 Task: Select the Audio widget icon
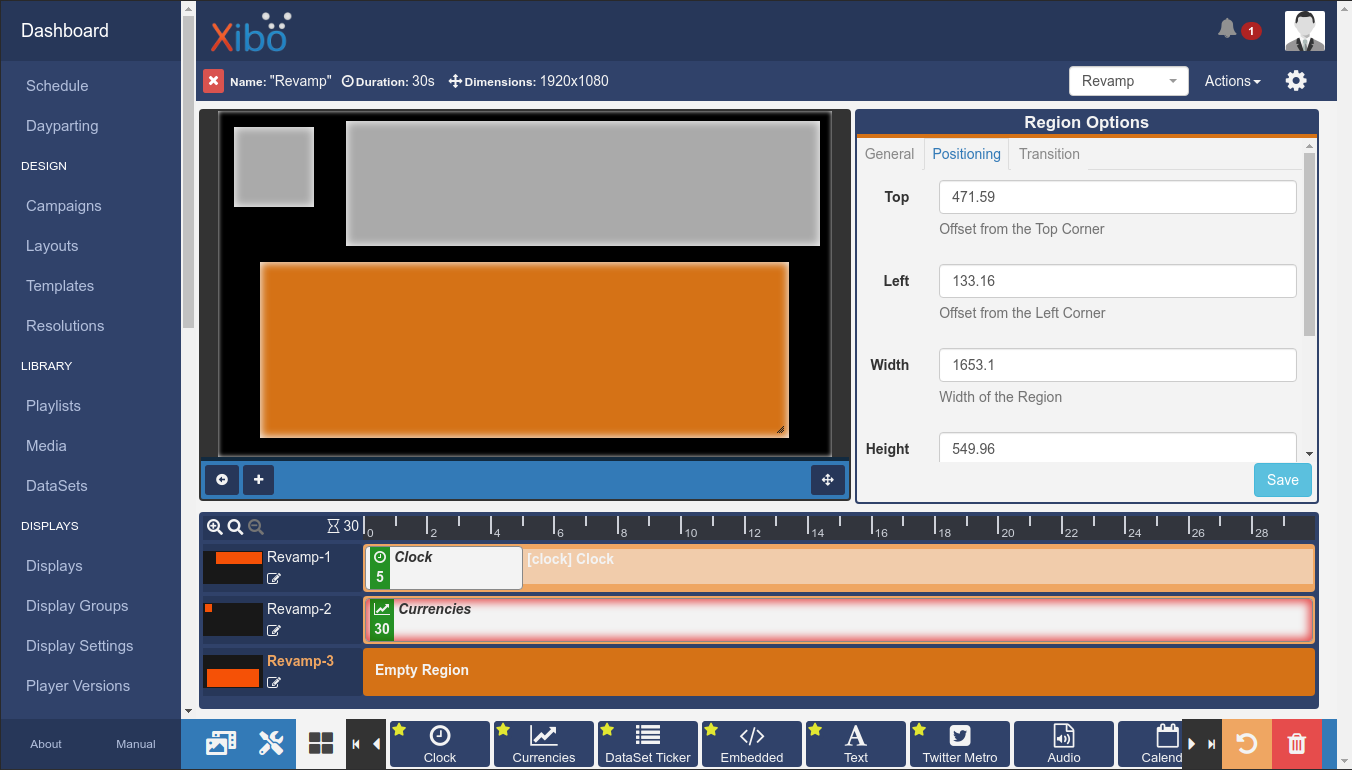[x=1063, y=744]
